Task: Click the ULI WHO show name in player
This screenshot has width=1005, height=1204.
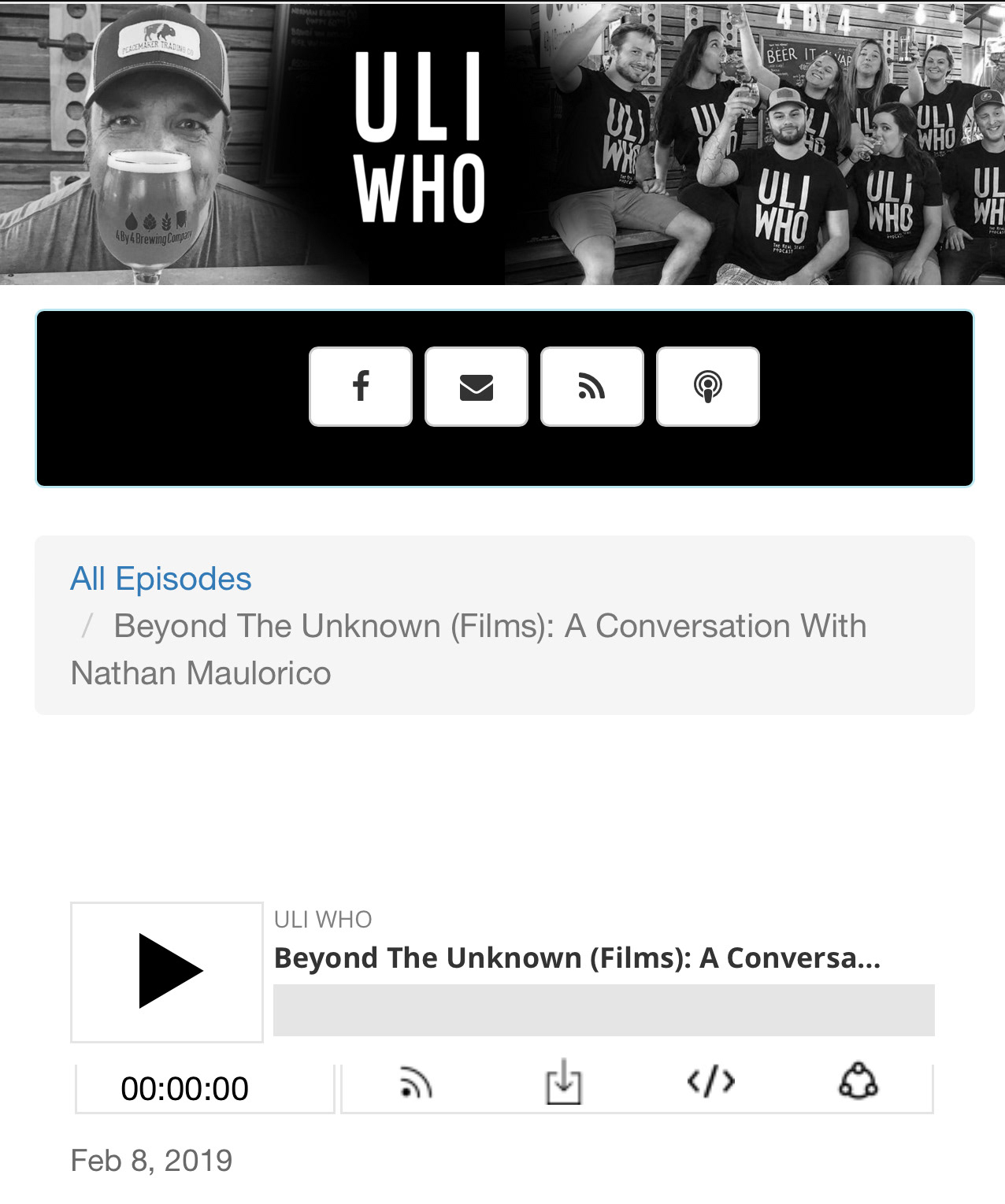Action: click(323, 920)
